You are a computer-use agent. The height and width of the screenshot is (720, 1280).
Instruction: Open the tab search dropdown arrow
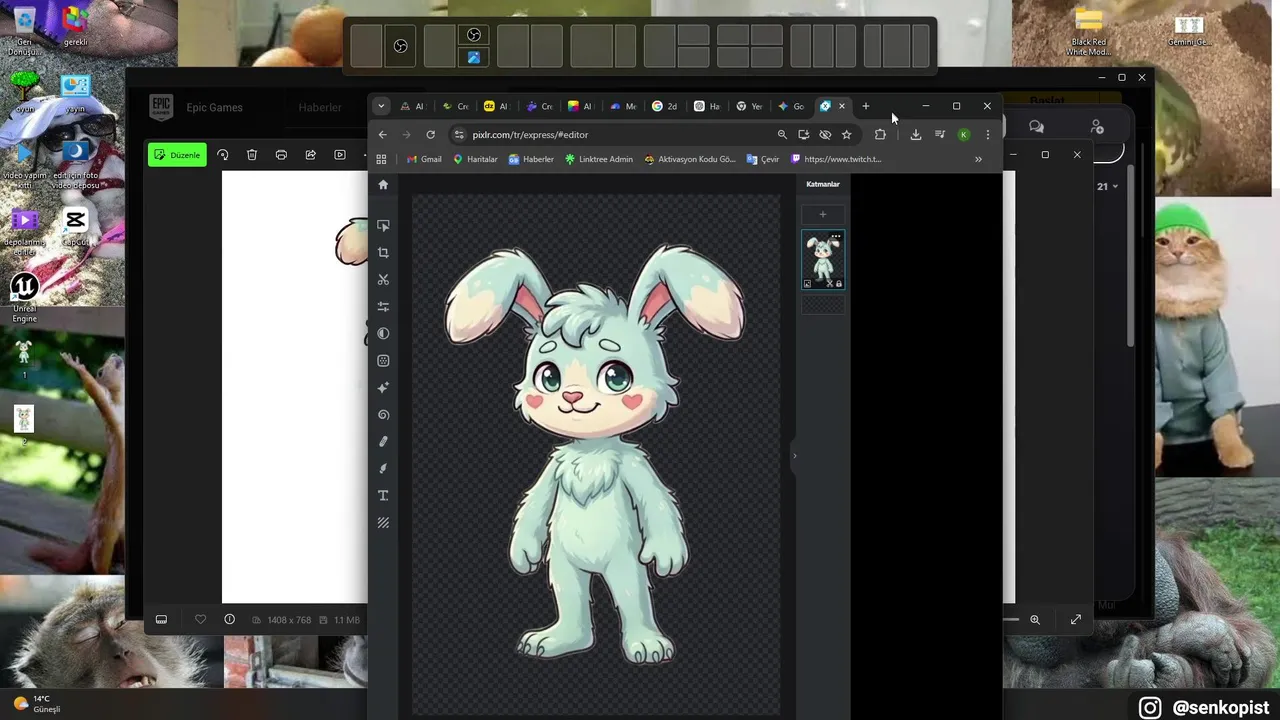[381, 106]
